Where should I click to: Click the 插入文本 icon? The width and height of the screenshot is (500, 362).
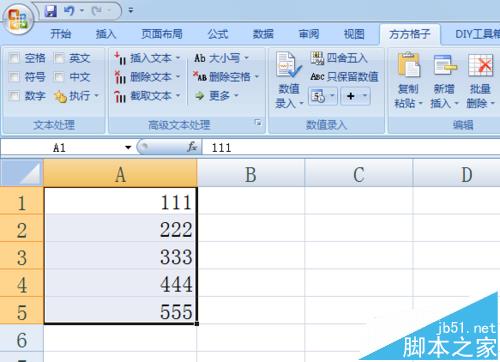tap(120, 58)
